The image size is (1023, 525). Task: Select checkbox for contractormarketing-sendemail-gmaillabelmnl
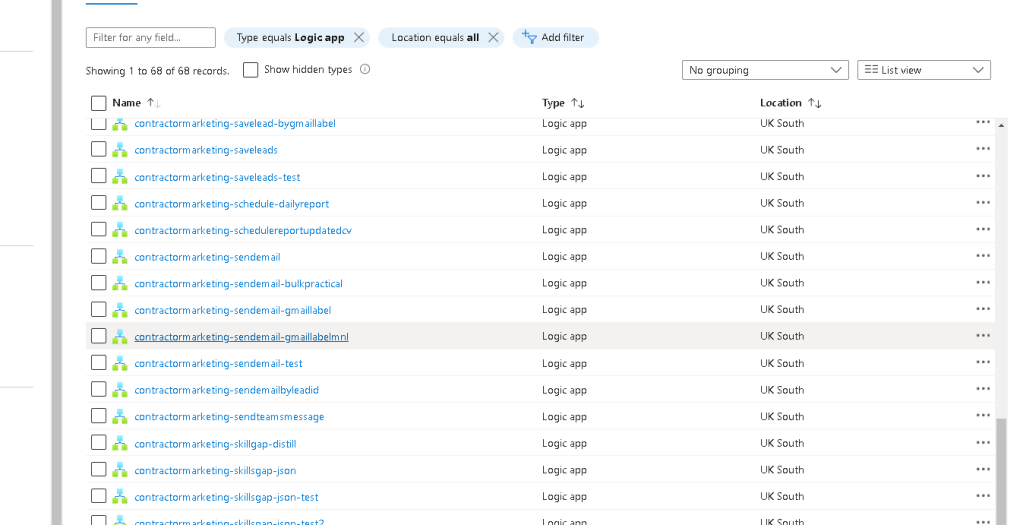point(99,336)
